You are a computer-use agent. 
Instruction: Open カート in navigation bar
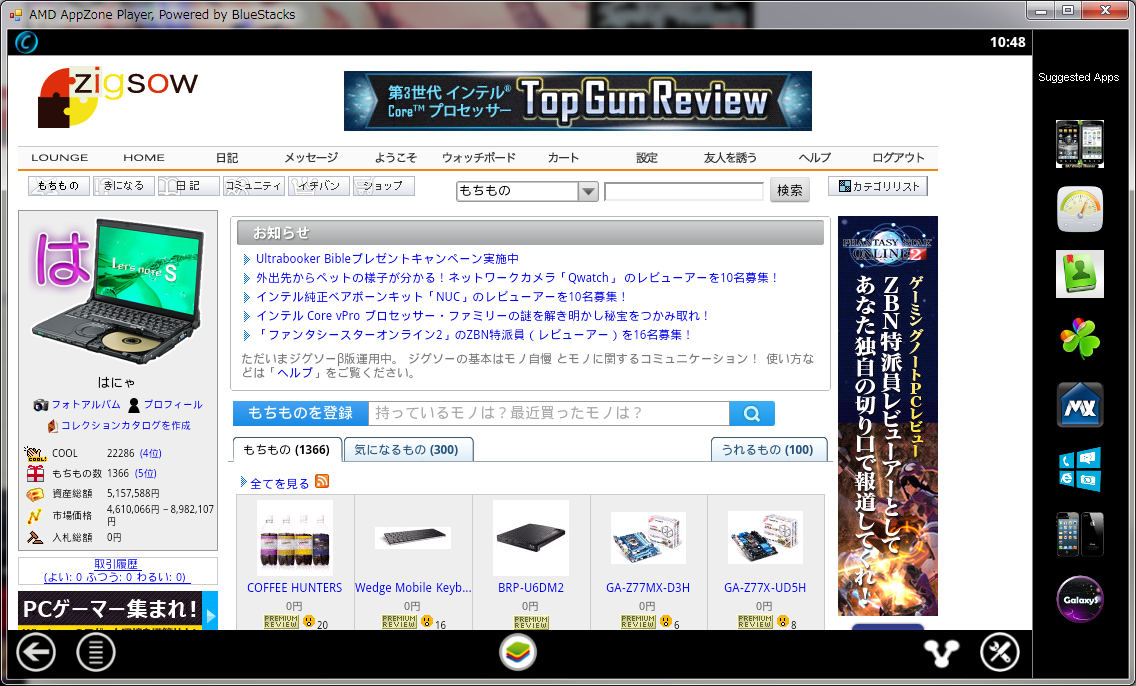(563, 157)
